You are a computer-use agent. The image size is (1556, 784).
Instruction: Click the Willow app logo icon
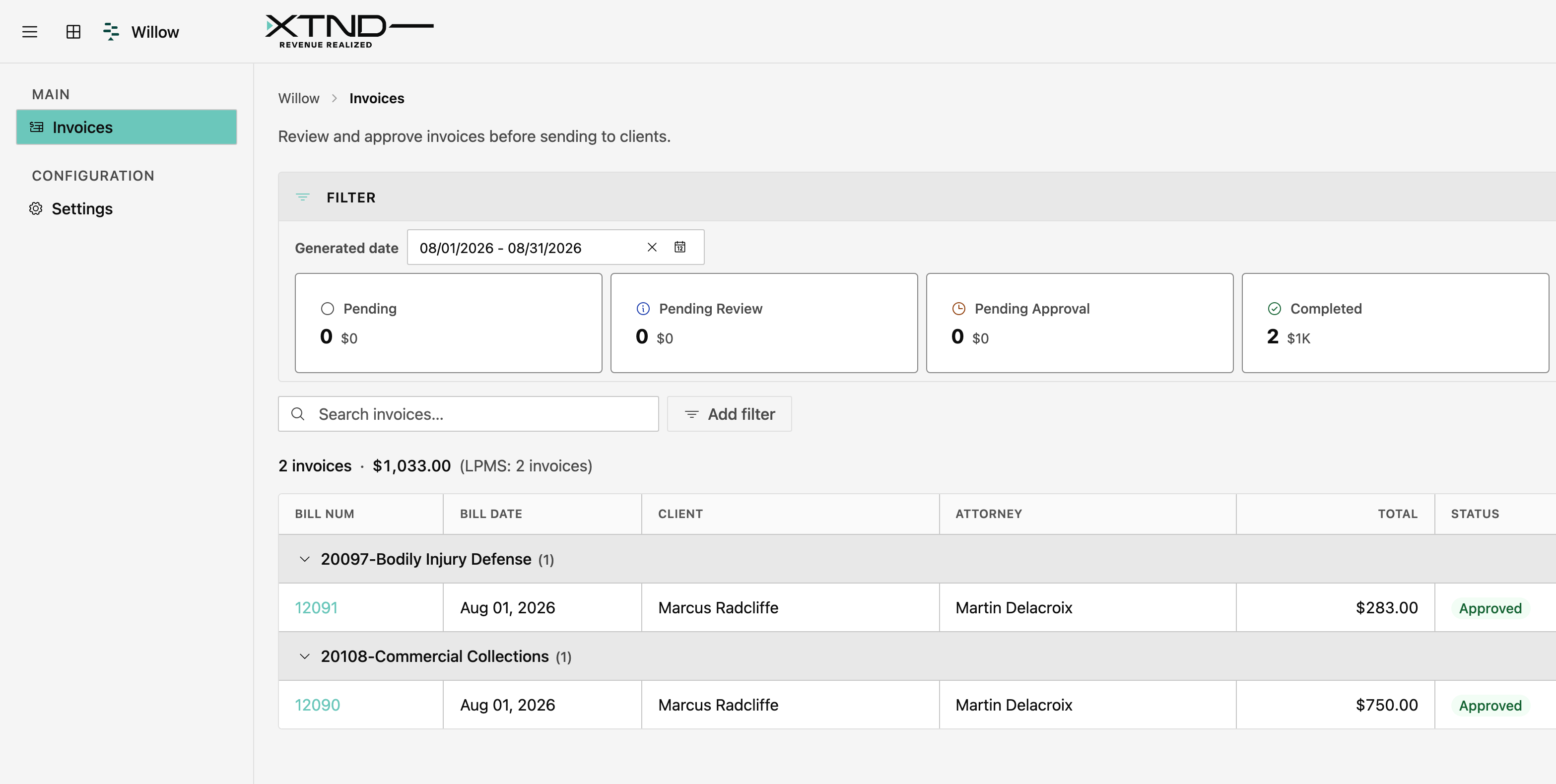(x=111, y=31)
